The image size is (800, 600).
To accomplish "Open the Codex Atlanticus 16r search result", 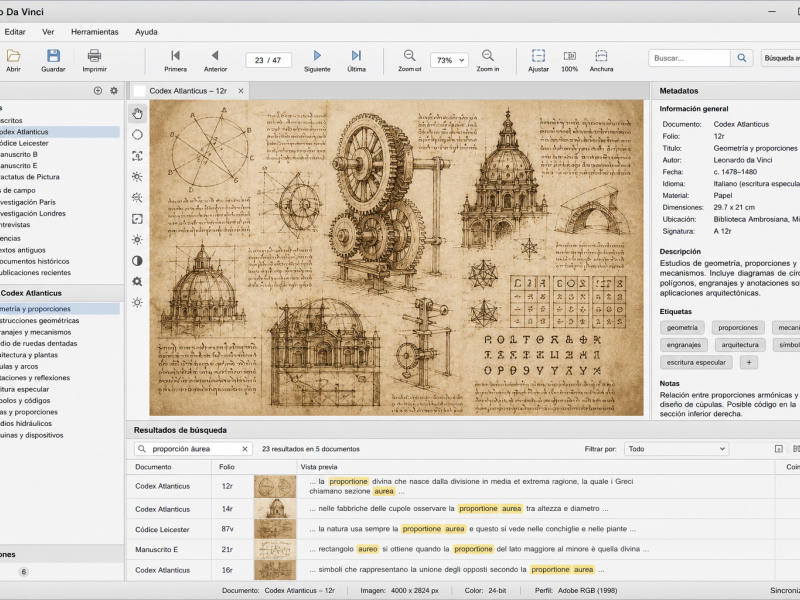I will [451, 570].
